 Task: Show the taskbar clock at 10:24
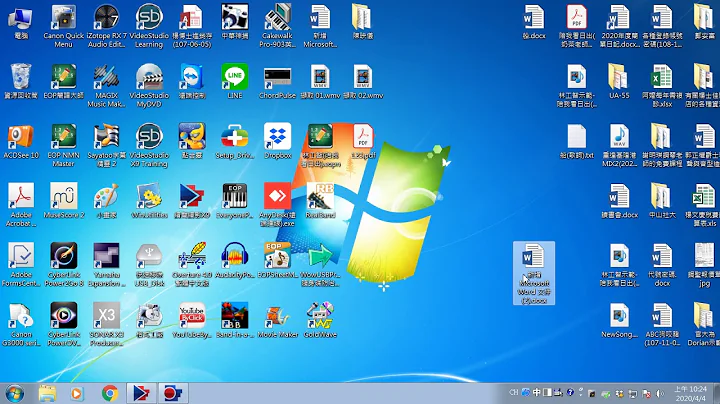coord(691,393)
